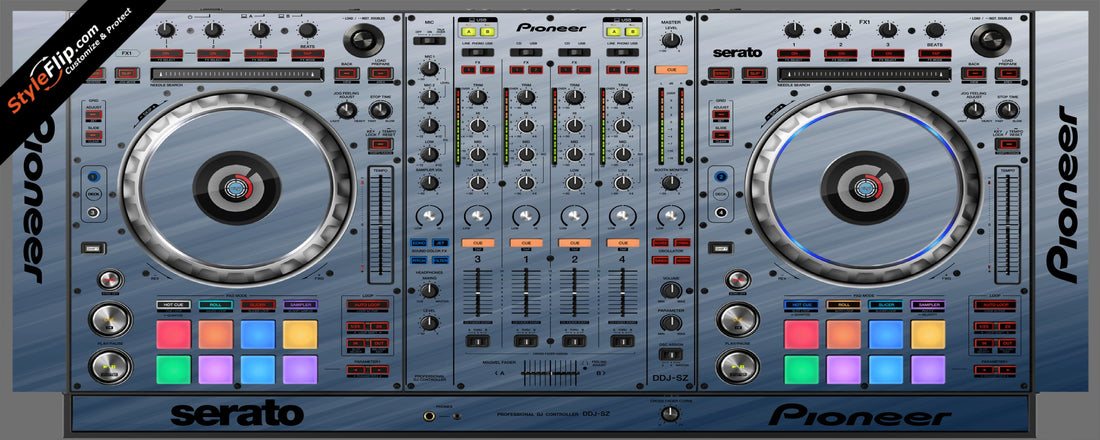
Task: Select deck 2 on the right deck selector
Action: click(721, 177)
